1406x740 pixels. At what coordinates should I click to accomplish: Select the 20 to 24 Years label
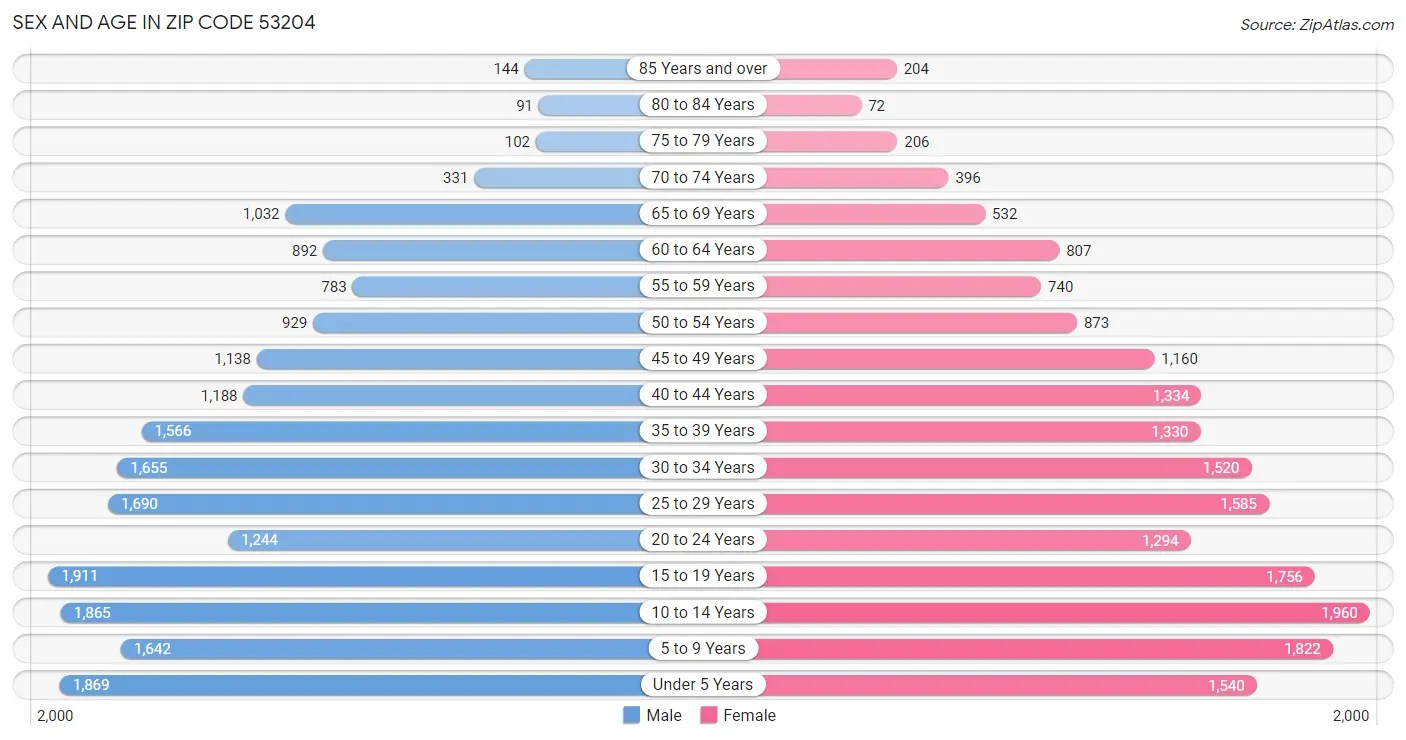click(x=703, y=540)
